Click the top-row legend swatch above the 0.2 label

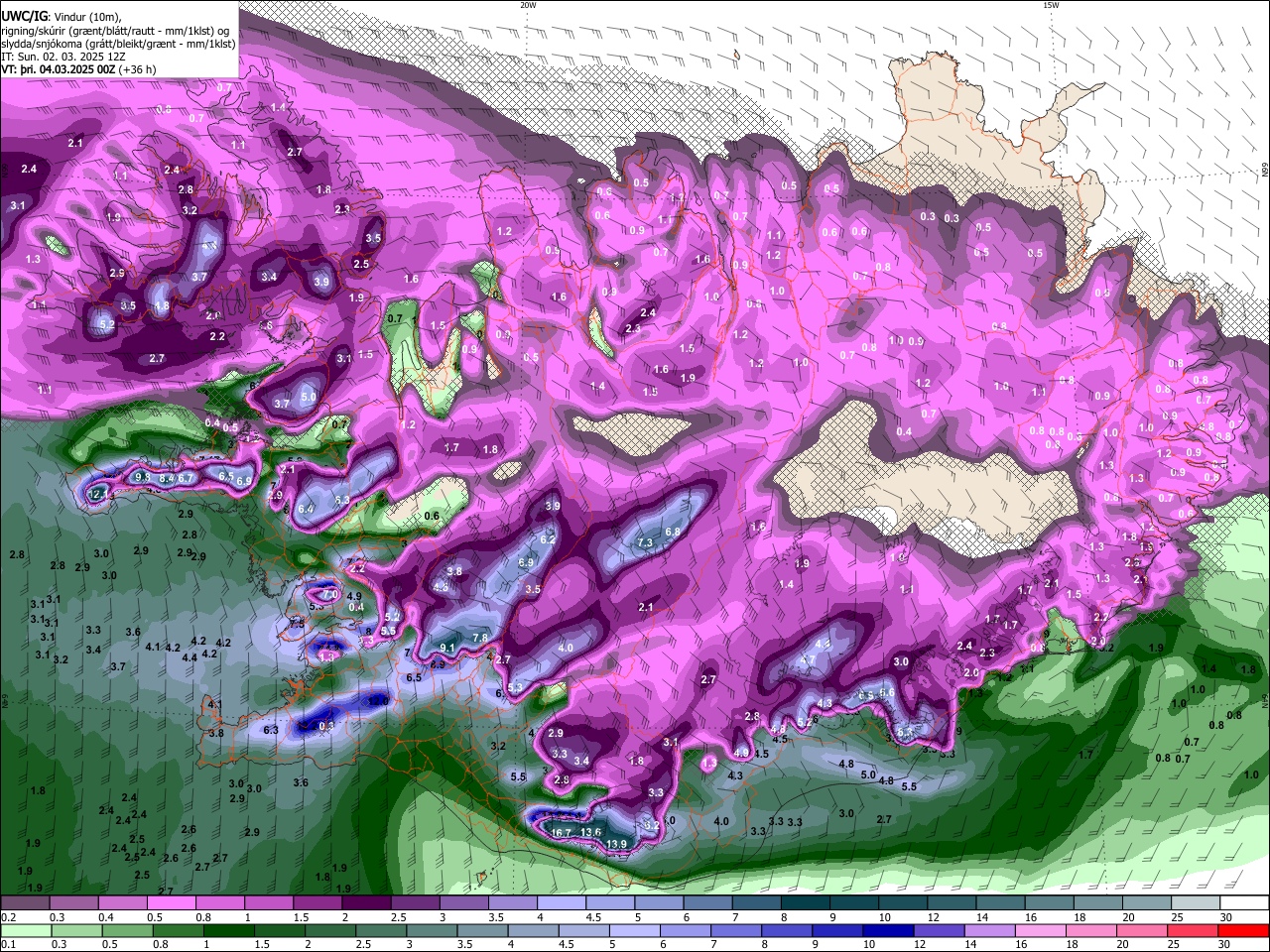[x=25, y=904]
